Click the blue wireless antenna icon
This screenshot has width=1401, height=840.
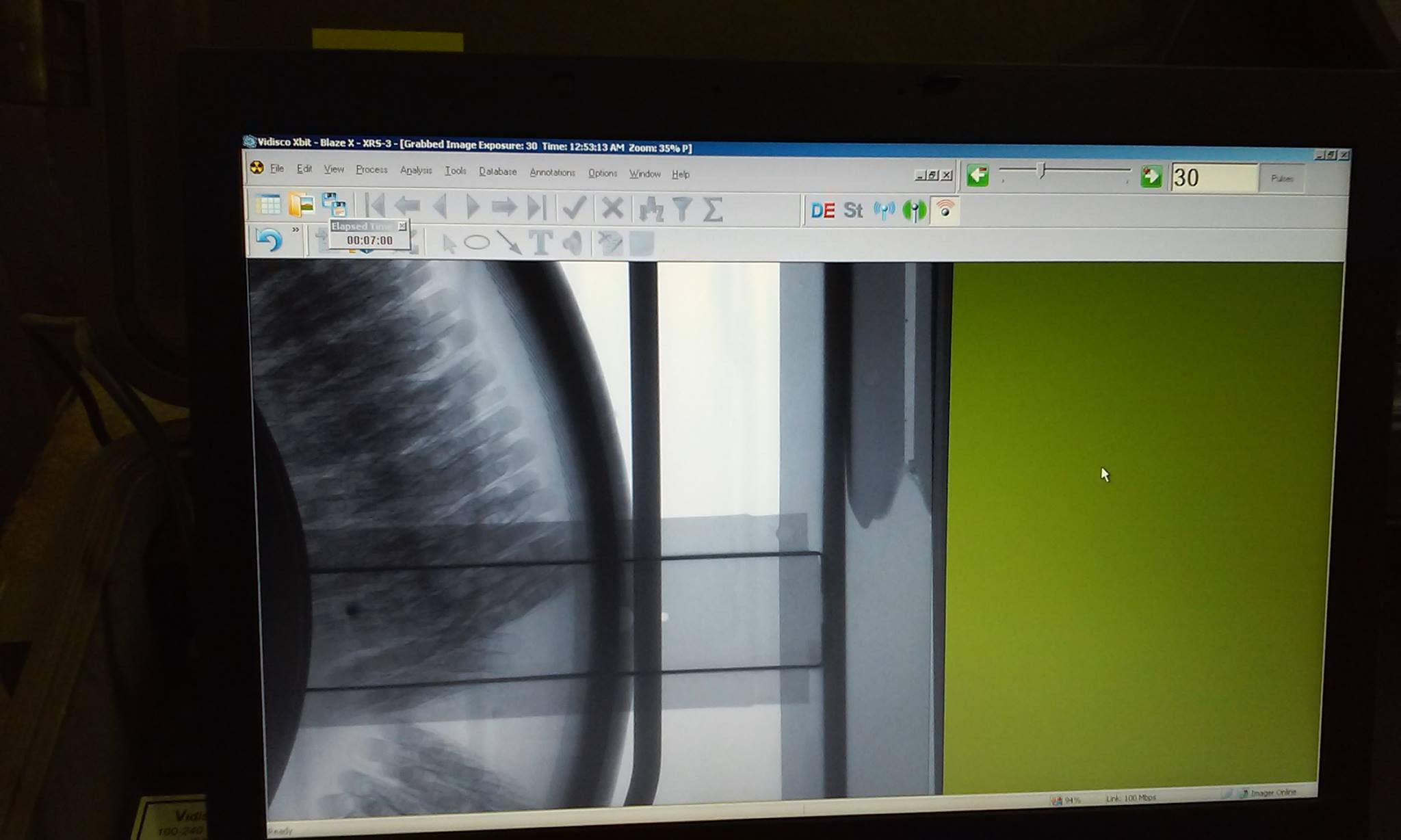884,211
